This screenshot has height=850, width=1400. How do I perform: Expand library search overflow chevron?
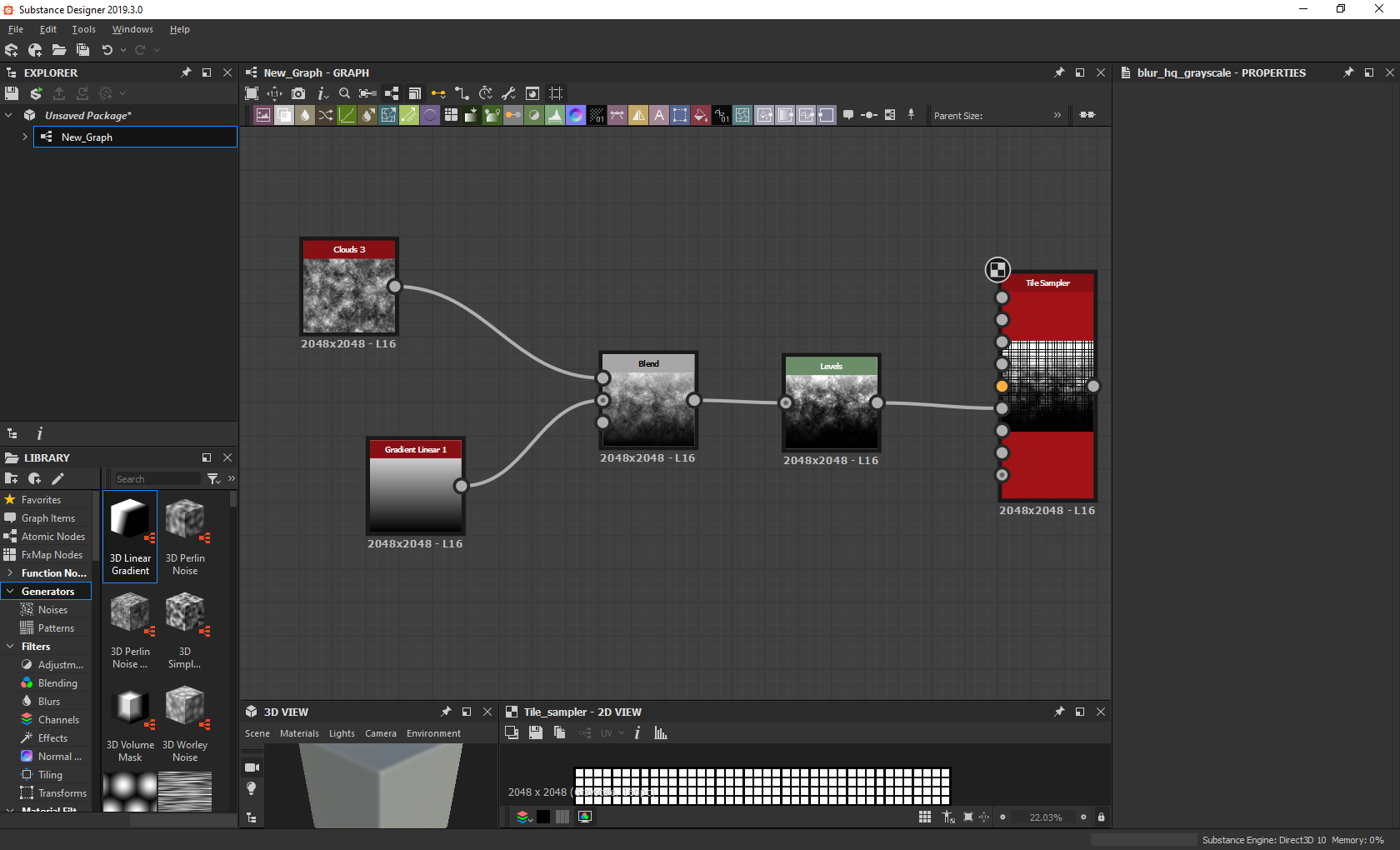[x=232, y=478]
